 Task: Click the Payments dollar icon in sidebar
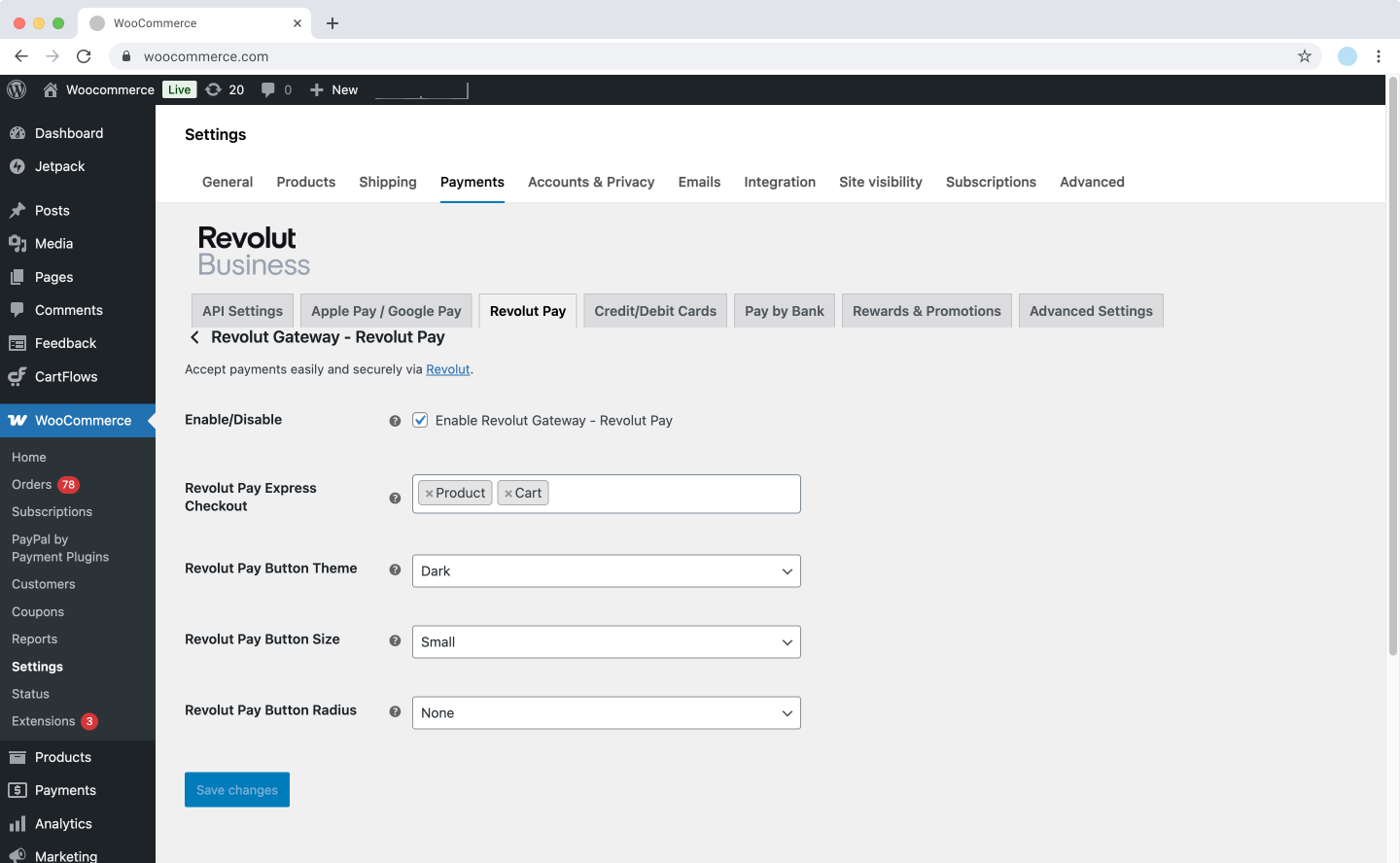(x=17, y=790)
